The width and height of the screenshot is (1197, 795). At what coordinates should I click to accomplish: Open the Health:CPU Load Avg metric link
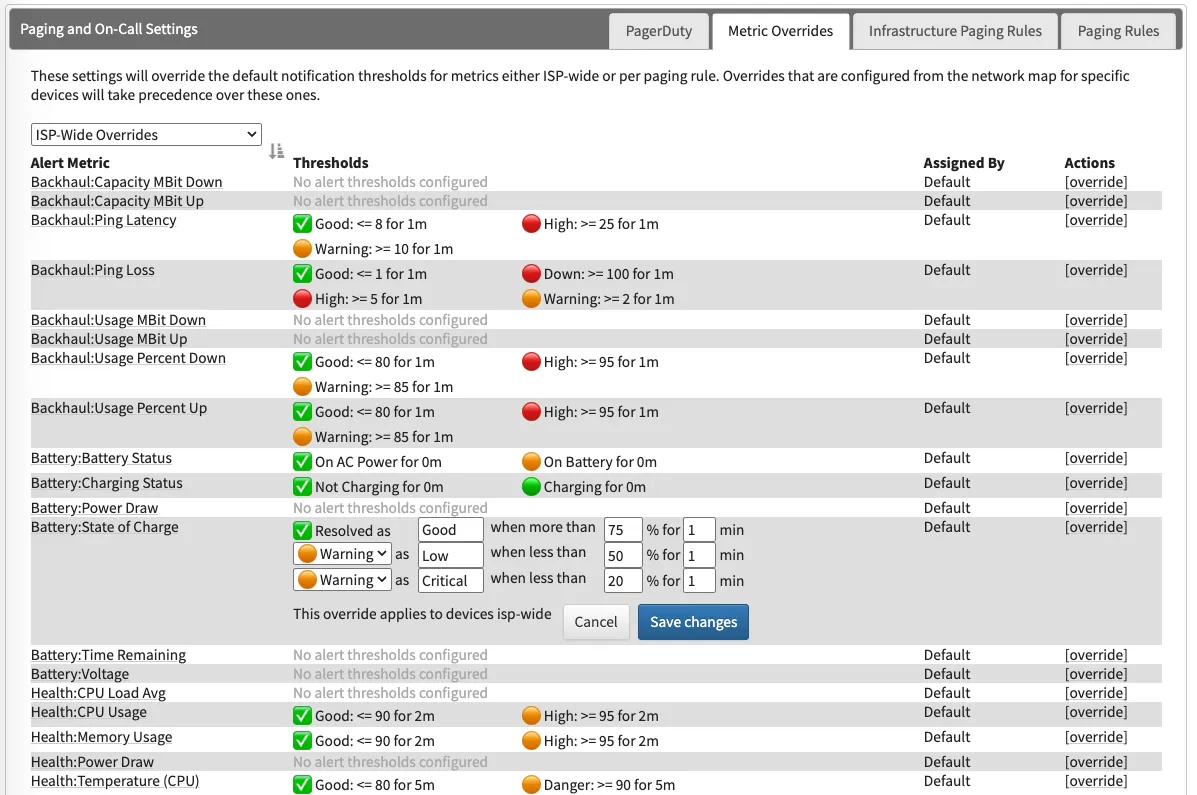(98, 693)
